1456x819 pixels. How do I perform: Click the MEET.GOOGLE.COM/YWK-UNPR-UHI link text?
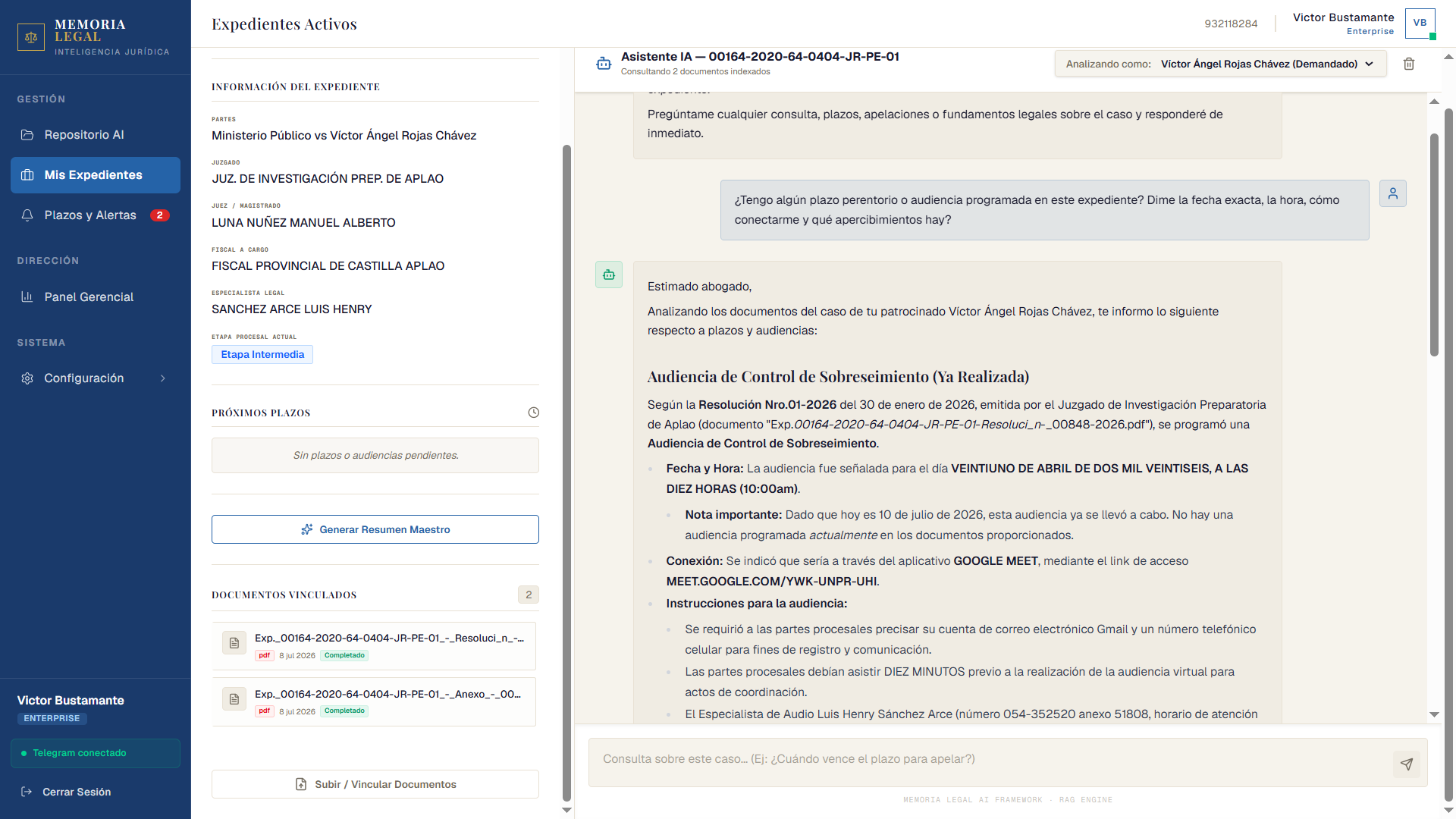[x=772, y=582]
